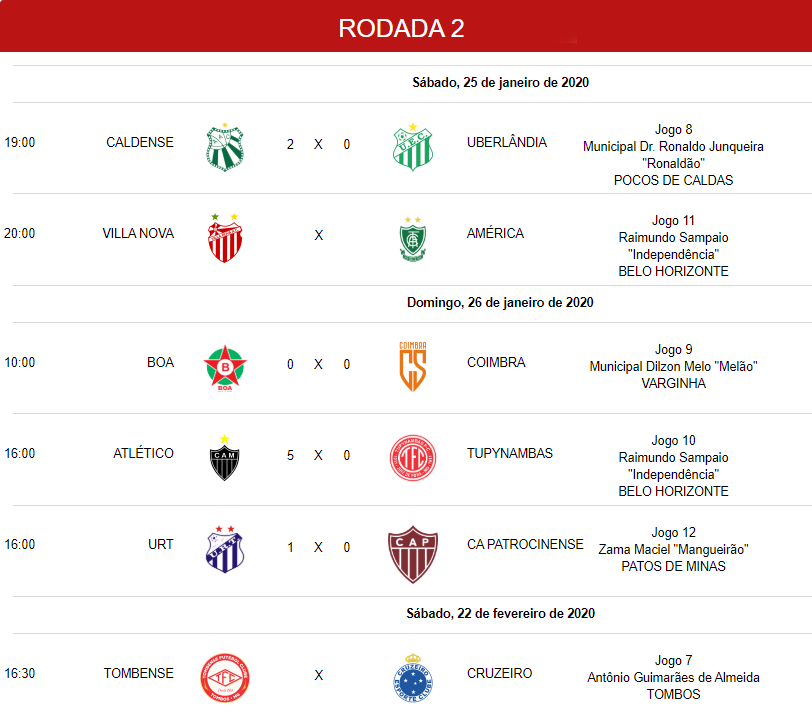Click the RODADA 2 header banner

pyautogui.click(x=406, y=26)
